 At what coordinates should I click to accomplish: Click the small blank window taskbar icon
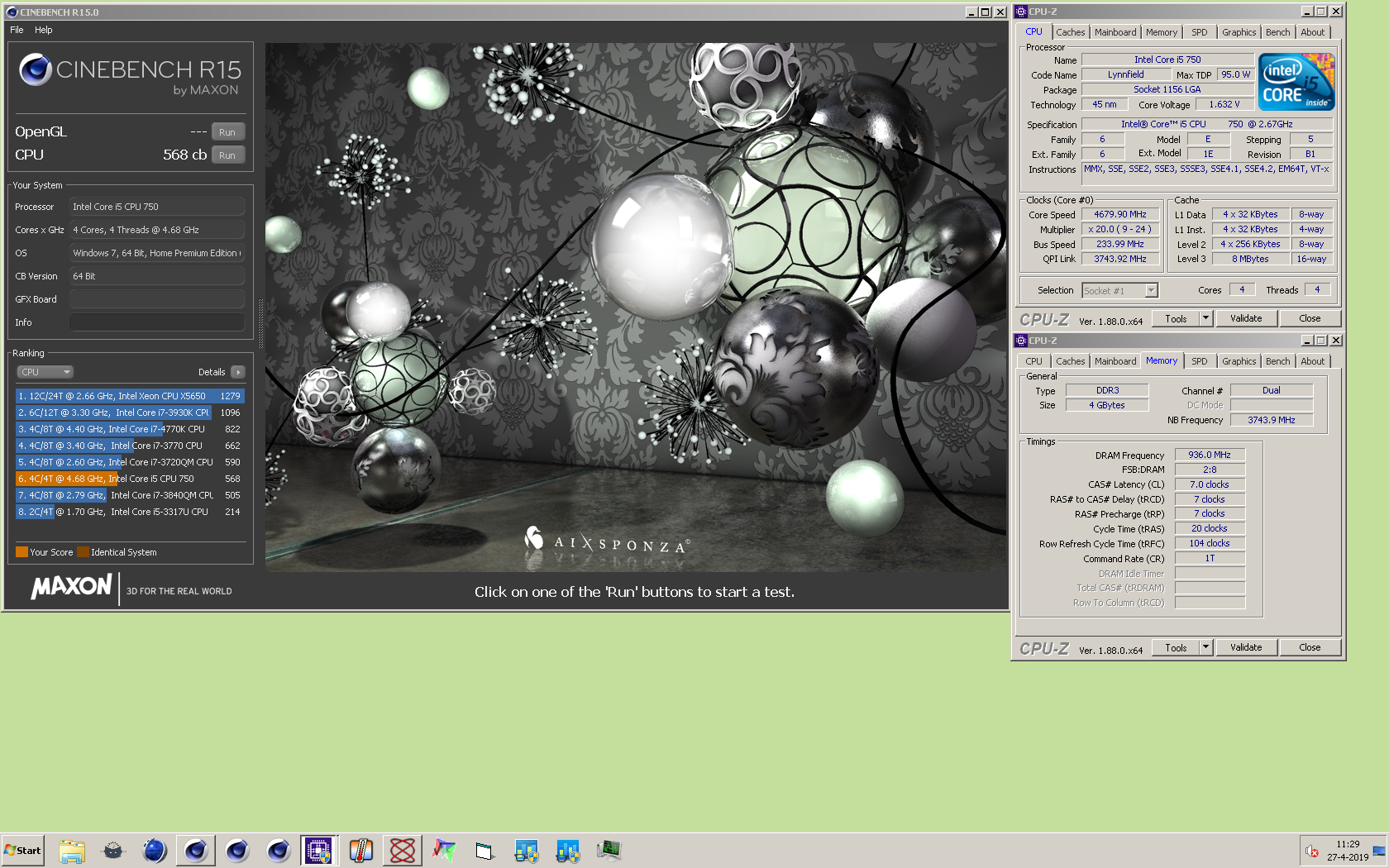[484, 850]
